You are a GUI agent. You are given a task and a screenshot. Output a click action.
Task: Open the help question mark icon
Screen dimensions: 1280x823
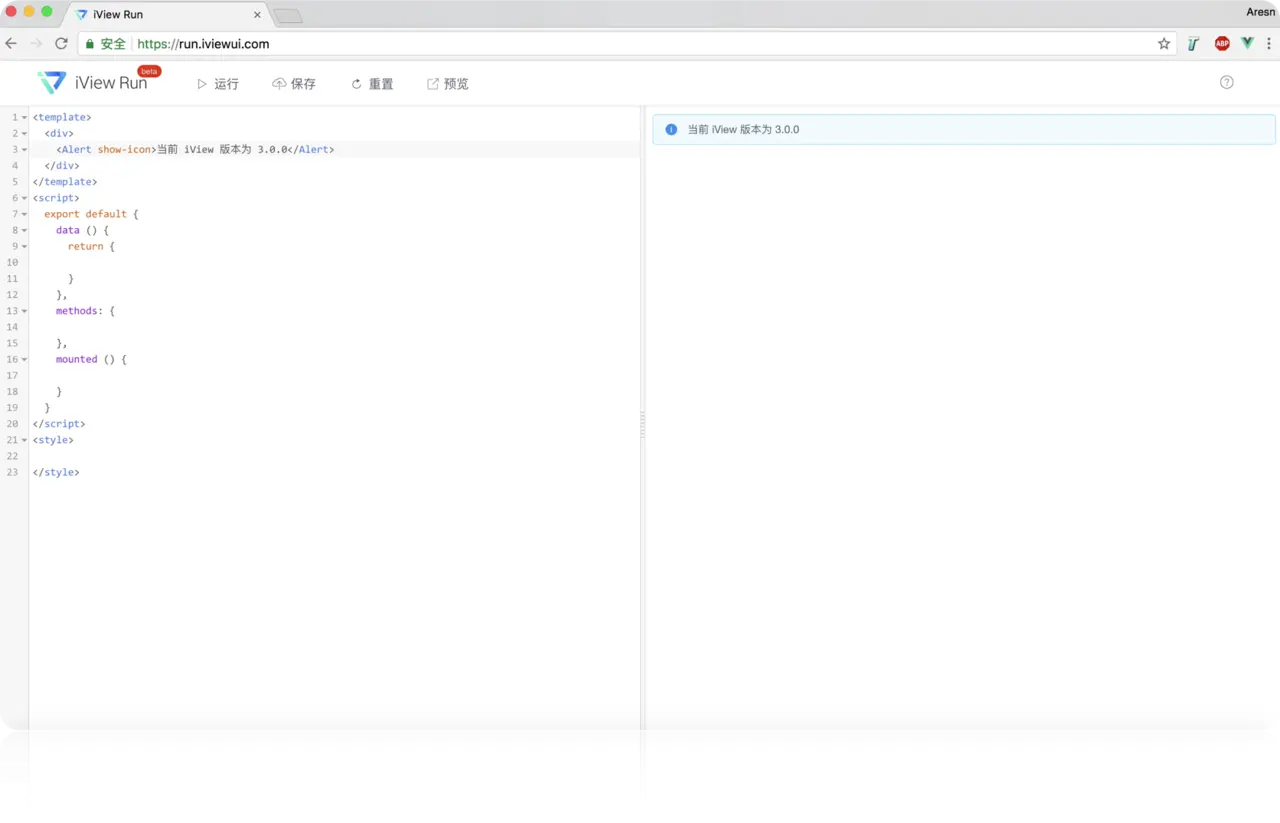(x=1227, y=82)
